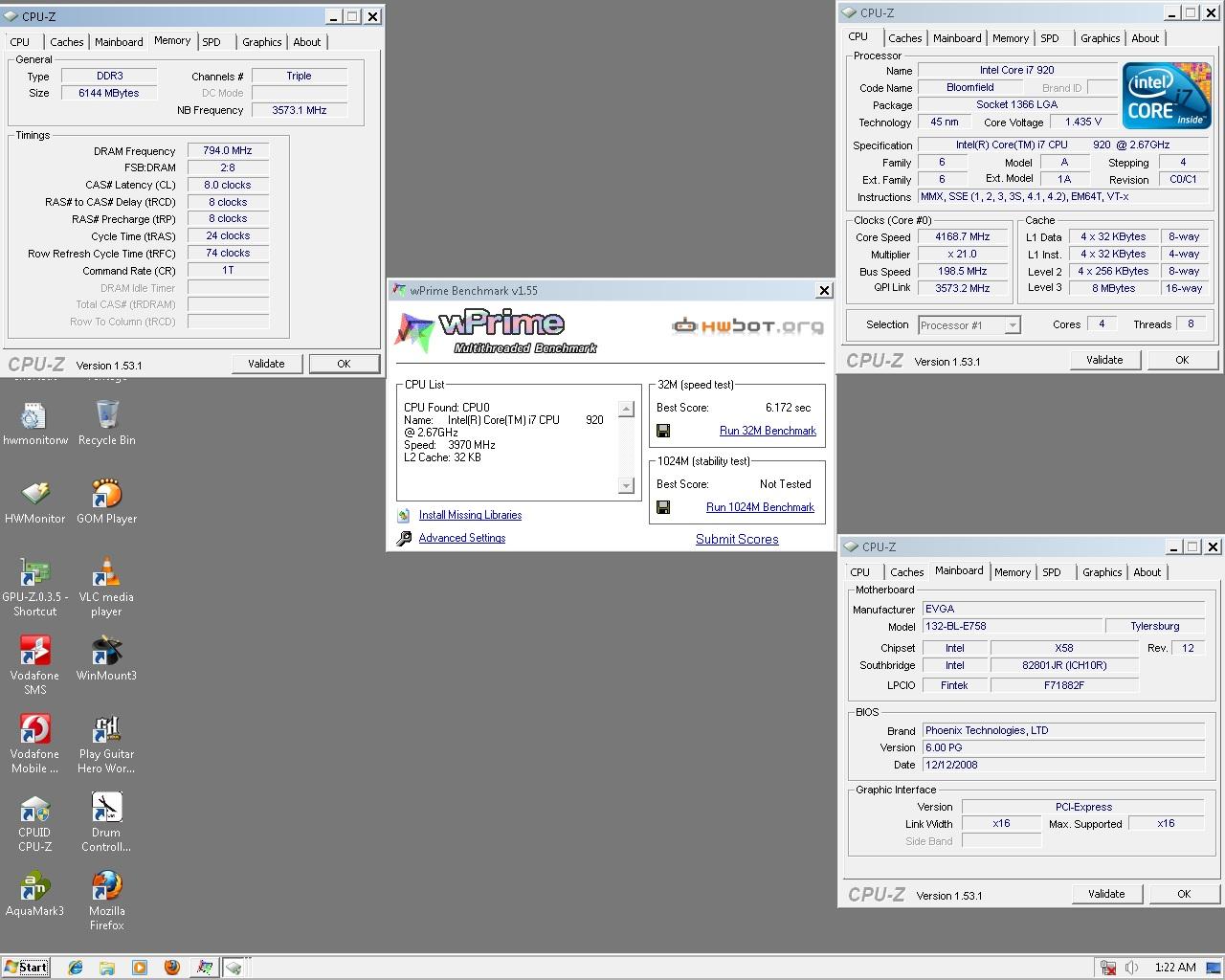
Task: Open the Recycle Bin icon
Action: (x=106, y=424)
